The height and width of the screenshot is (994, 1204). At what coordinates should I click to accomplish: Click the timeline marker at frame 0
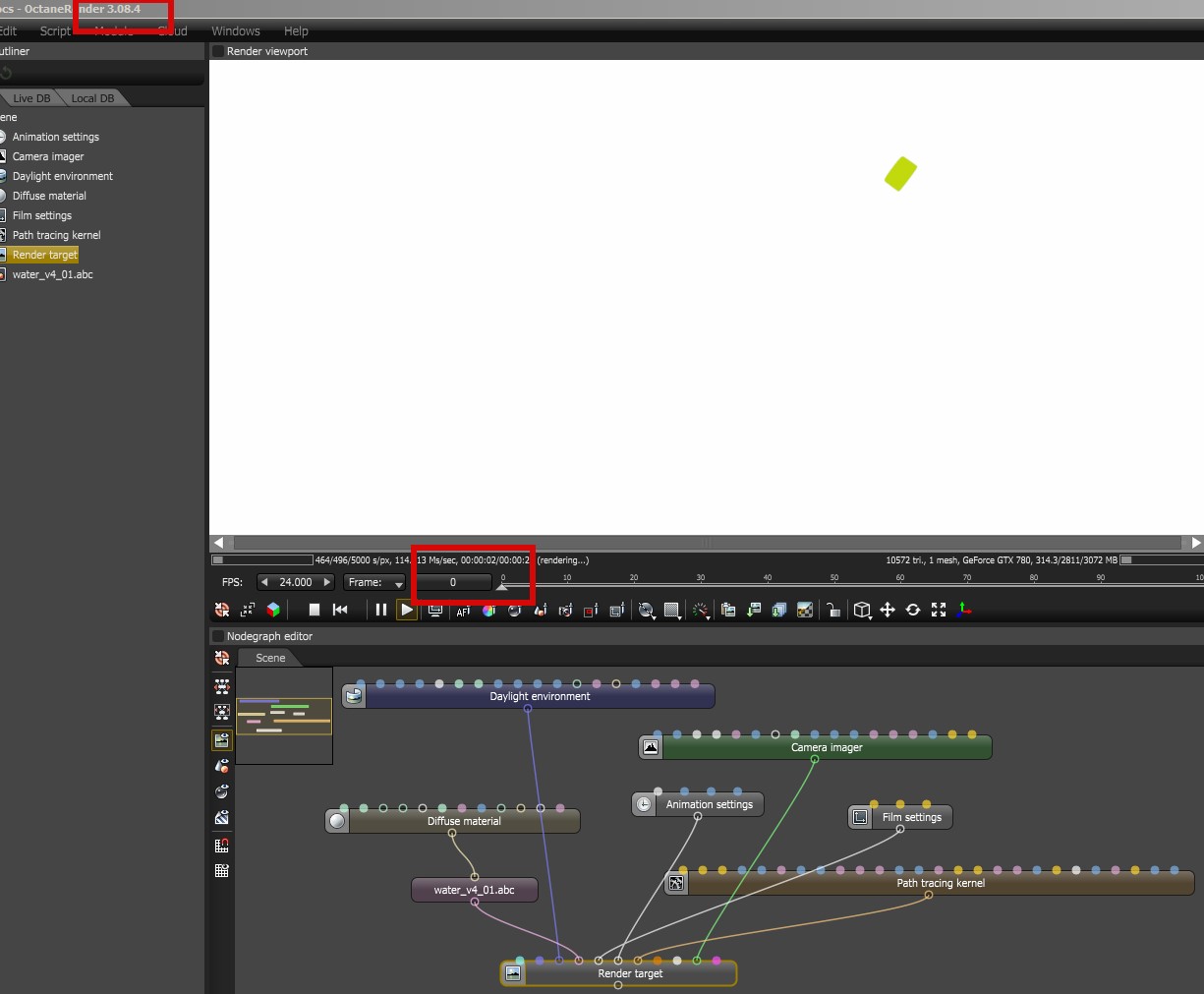pyautogui.click(x=502, y=586)
